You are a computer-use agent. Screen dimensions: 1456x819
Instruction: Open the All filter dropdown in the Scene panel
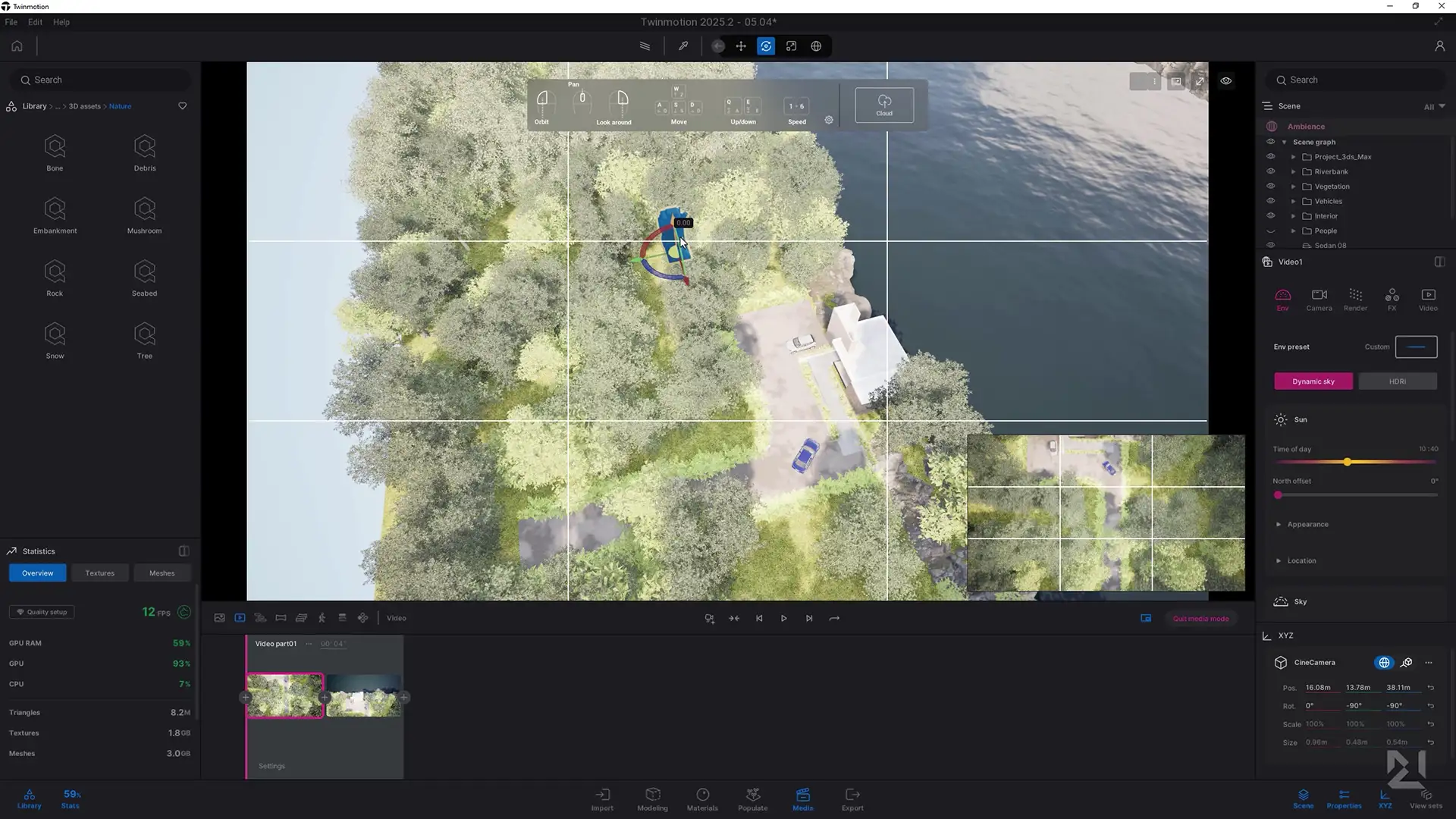pos(1434,106)
